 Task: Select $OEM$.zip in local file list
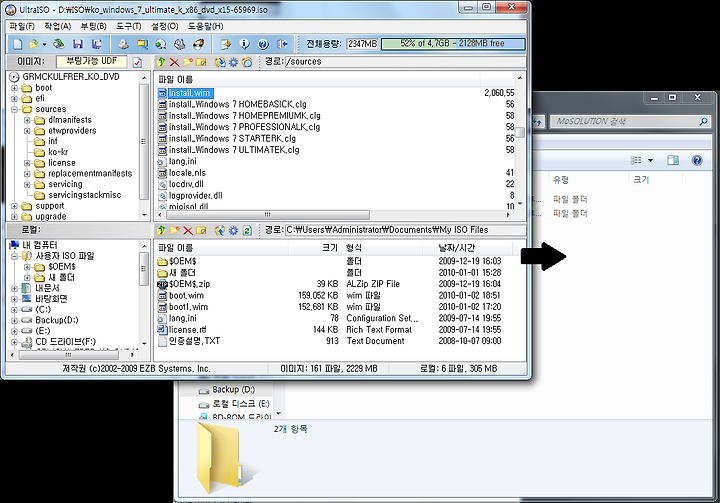(x=189, y=284)
